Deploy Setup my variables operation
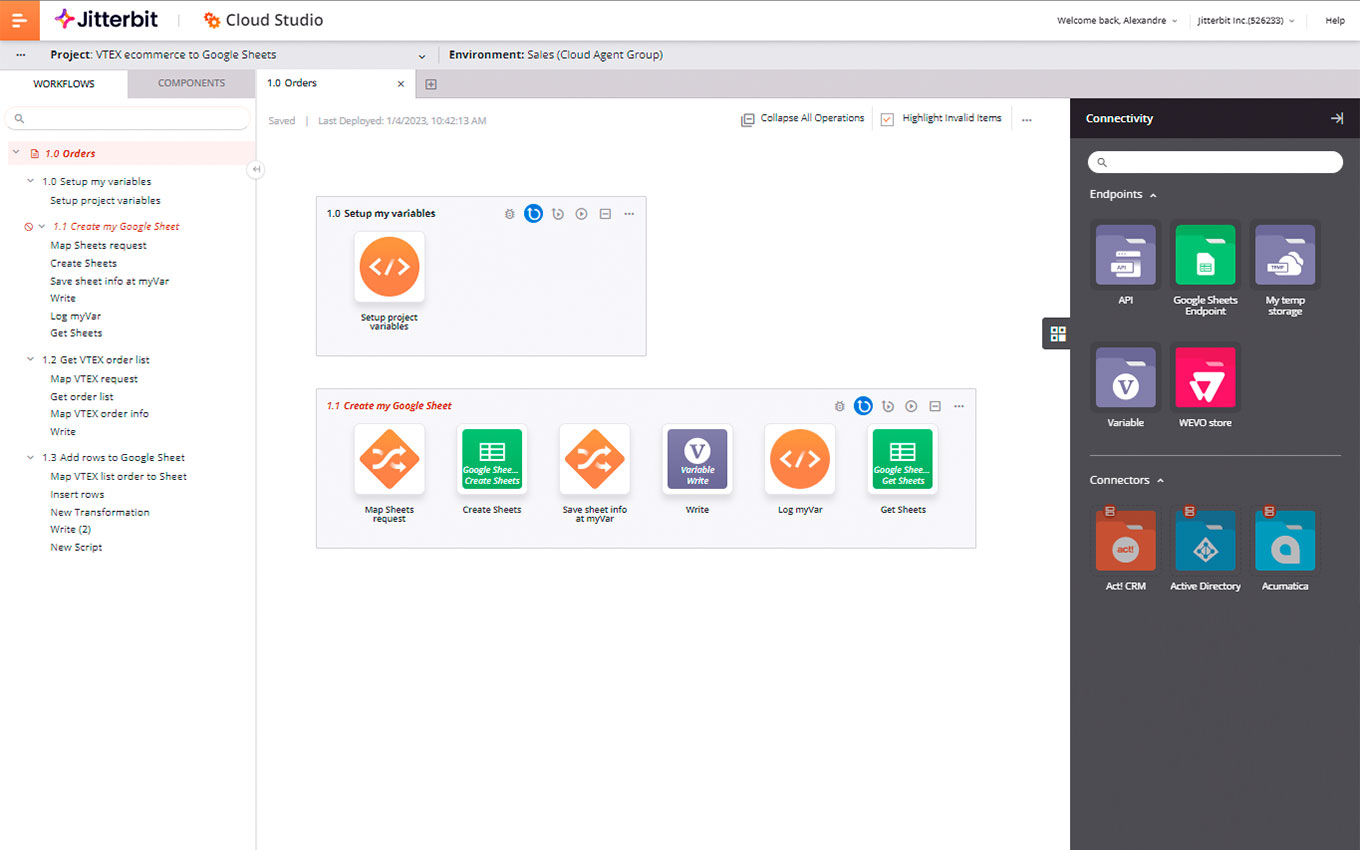This screenshot has height=850, width=1360. tap(534, 214)
